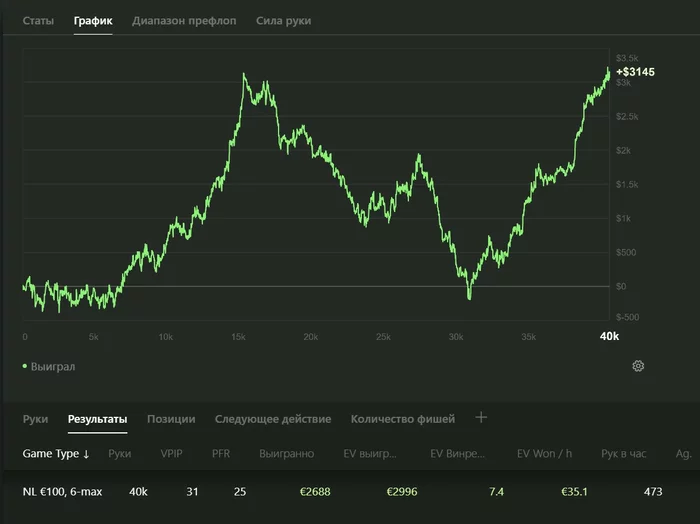Sort by Рук в час column header
The height and width of the screenshot is (524, 700).
coord(624,454)
